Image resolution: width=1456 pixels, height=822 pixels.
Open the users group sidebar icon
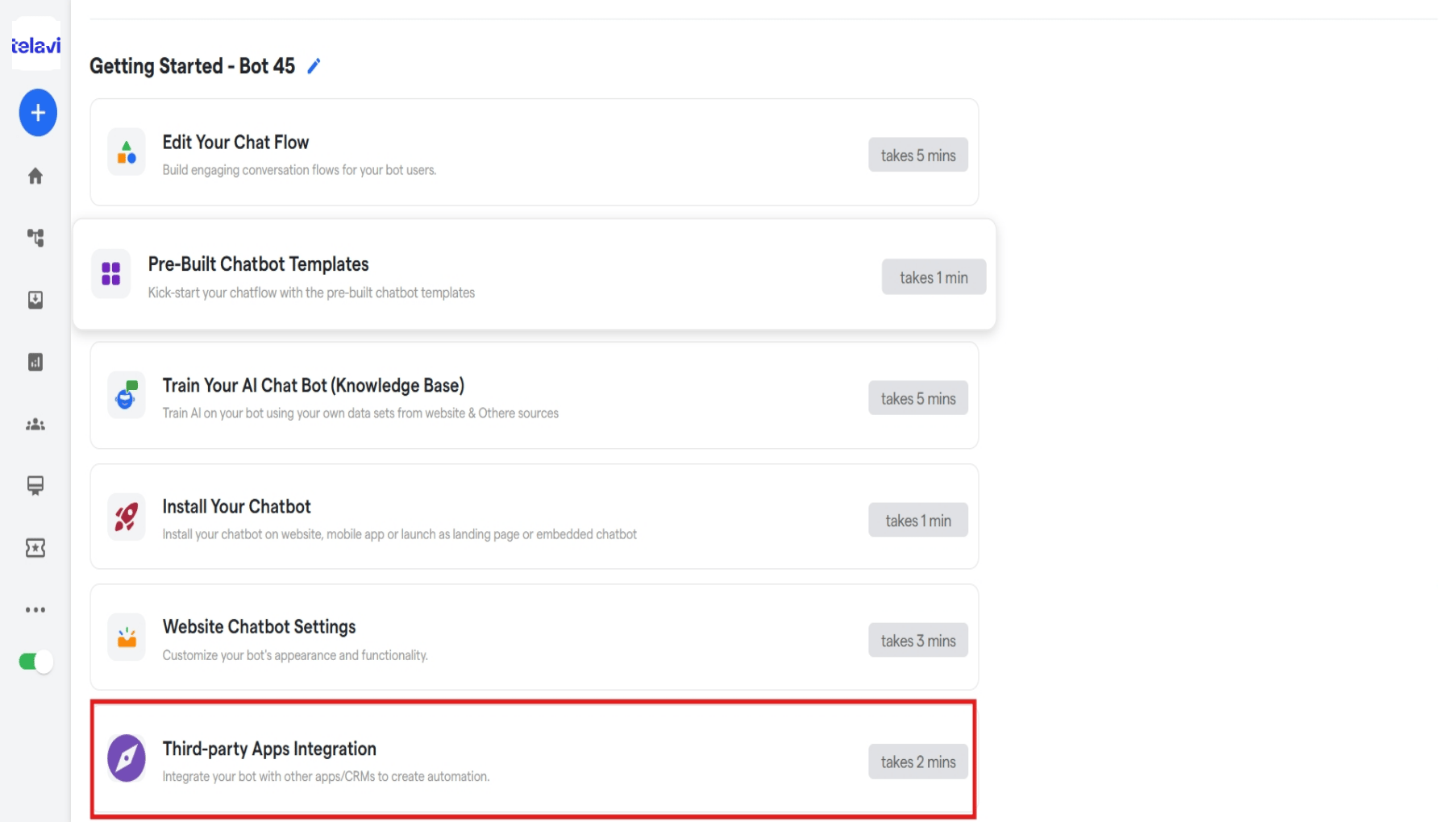[35, 424]
